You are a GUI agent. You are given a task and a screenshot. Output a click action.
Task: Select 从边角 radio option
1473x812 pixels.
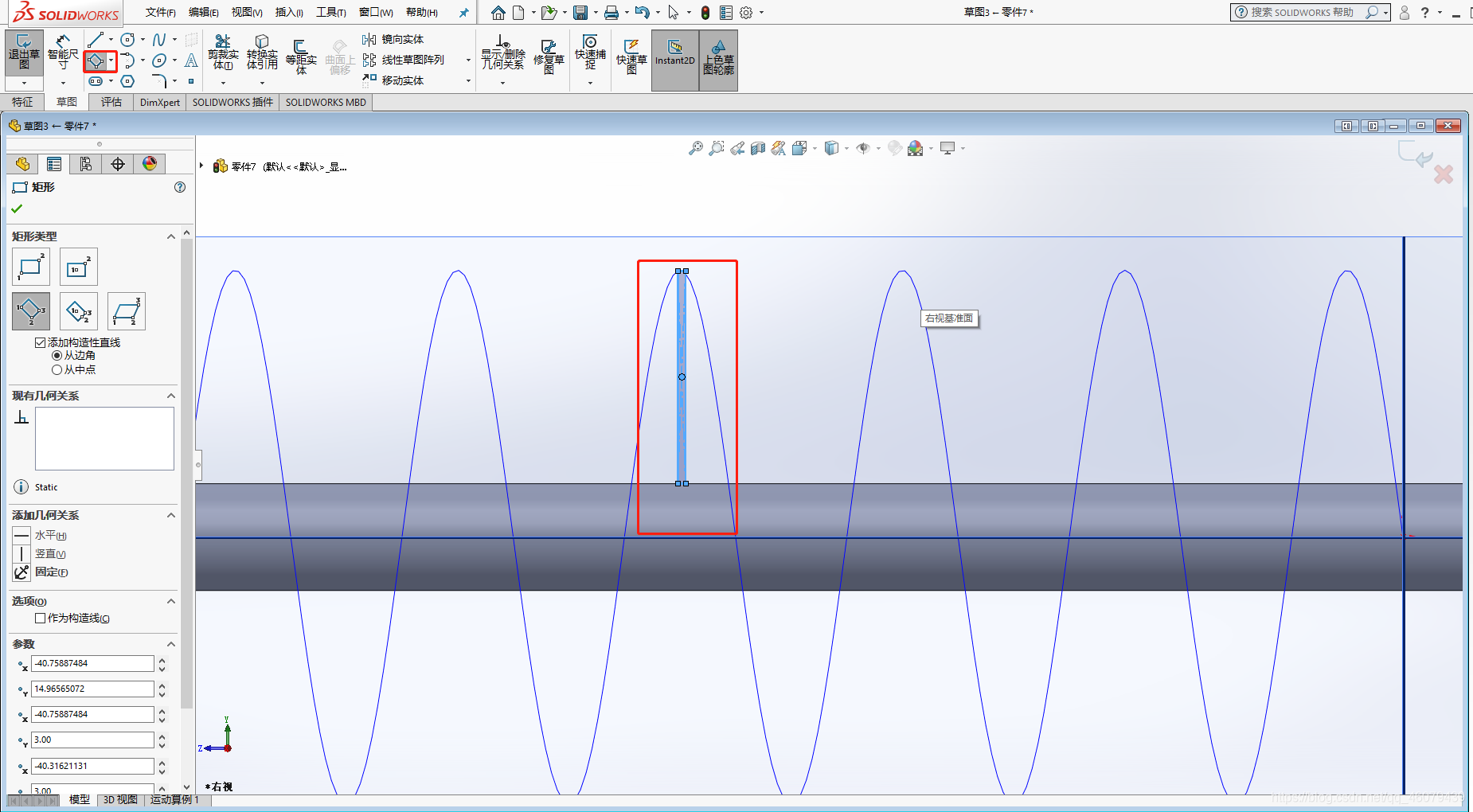(x=57, y=356)
